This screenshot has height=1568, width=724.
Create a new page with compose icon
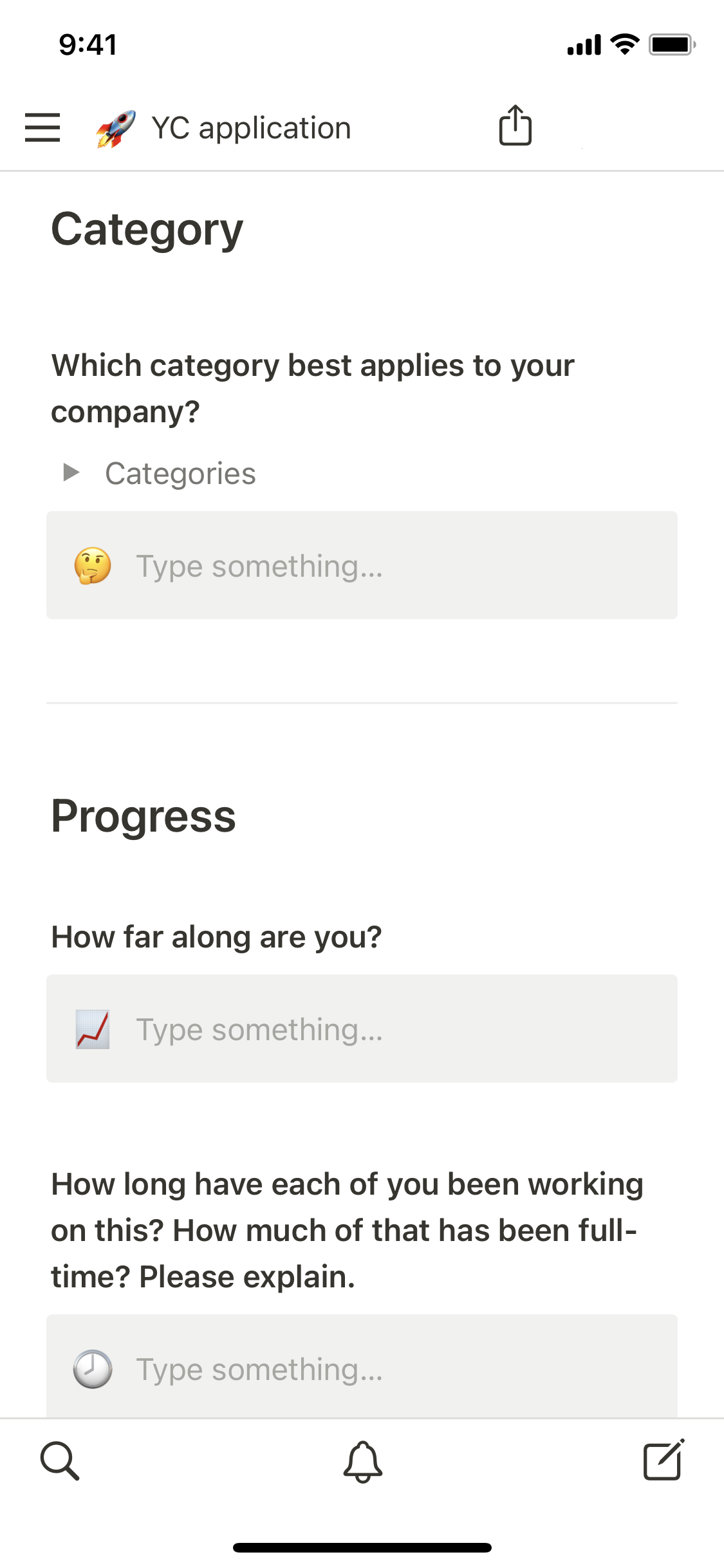click(664, 1460)
